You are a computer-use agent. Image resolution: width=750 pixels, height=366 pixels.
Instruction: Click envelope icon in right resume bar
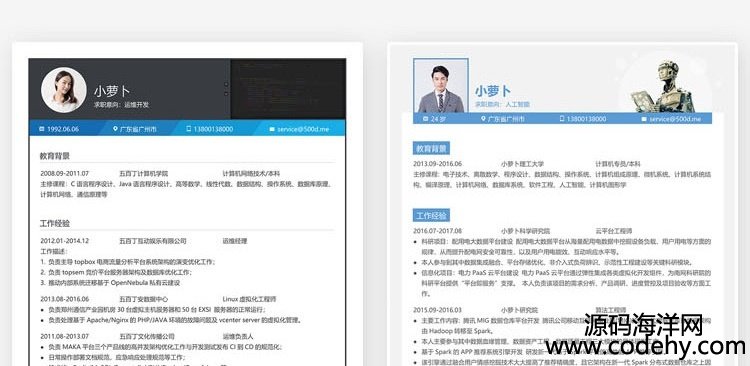644,119
